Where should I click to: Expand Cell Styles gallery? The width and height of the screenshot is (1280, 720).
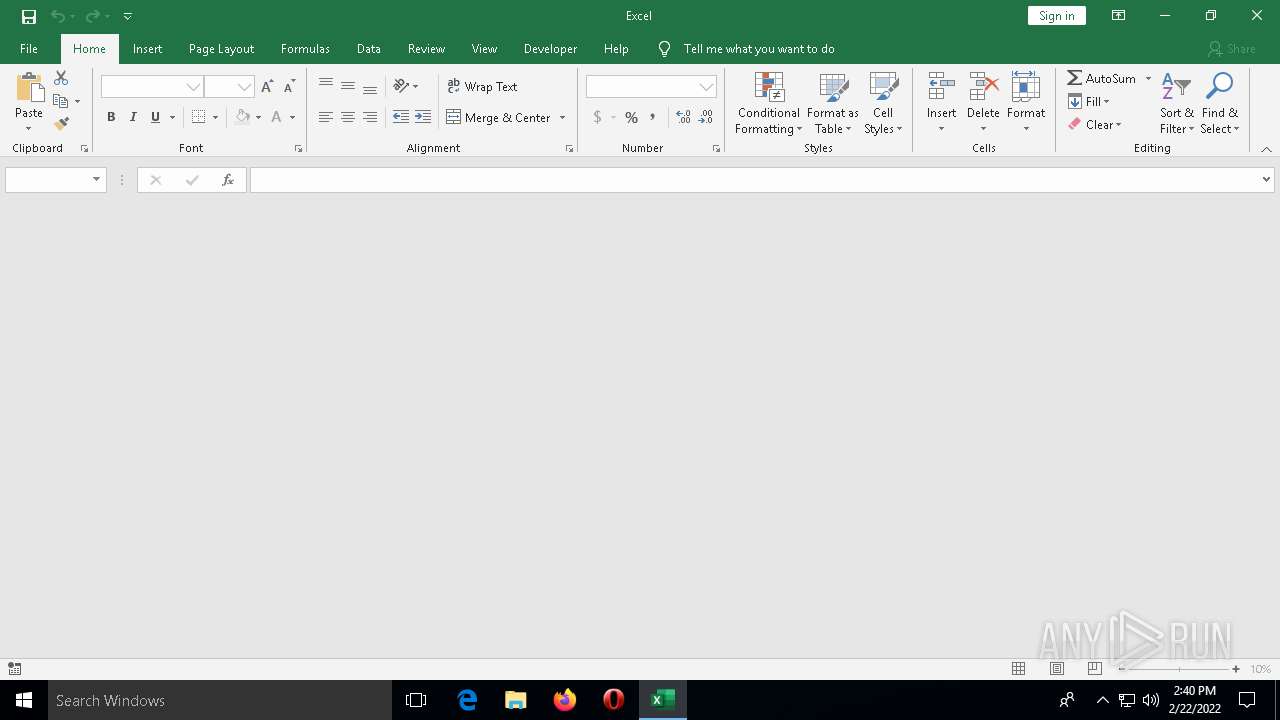(x=883, y=104)
